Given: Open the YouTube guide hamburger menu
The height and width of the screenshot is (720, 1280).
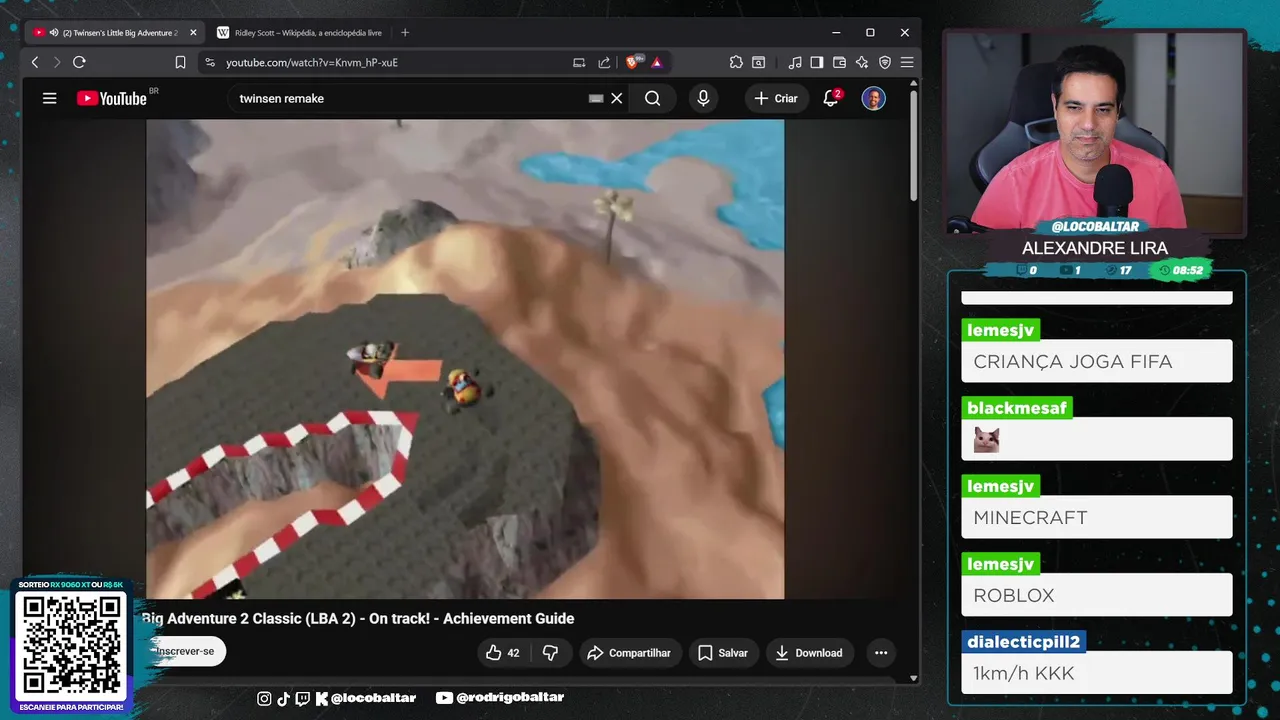Looking at the screenshot, I should tap(50, 98).
